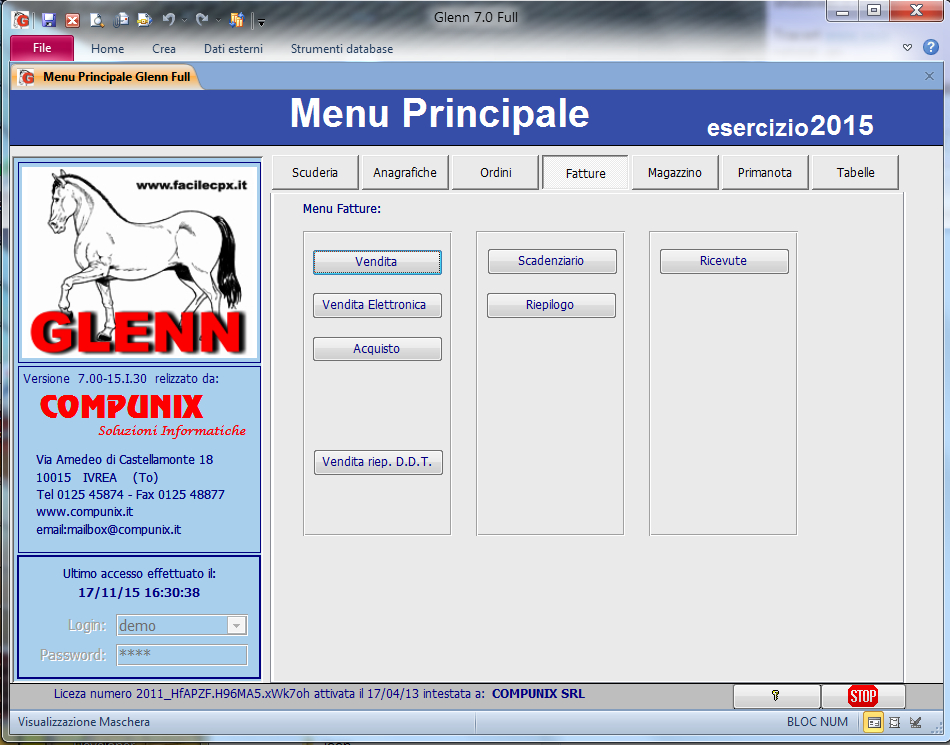Click the Vendita riep. D.D.T. button
This screenshot has height=745, width=950.
coord(378,462)
